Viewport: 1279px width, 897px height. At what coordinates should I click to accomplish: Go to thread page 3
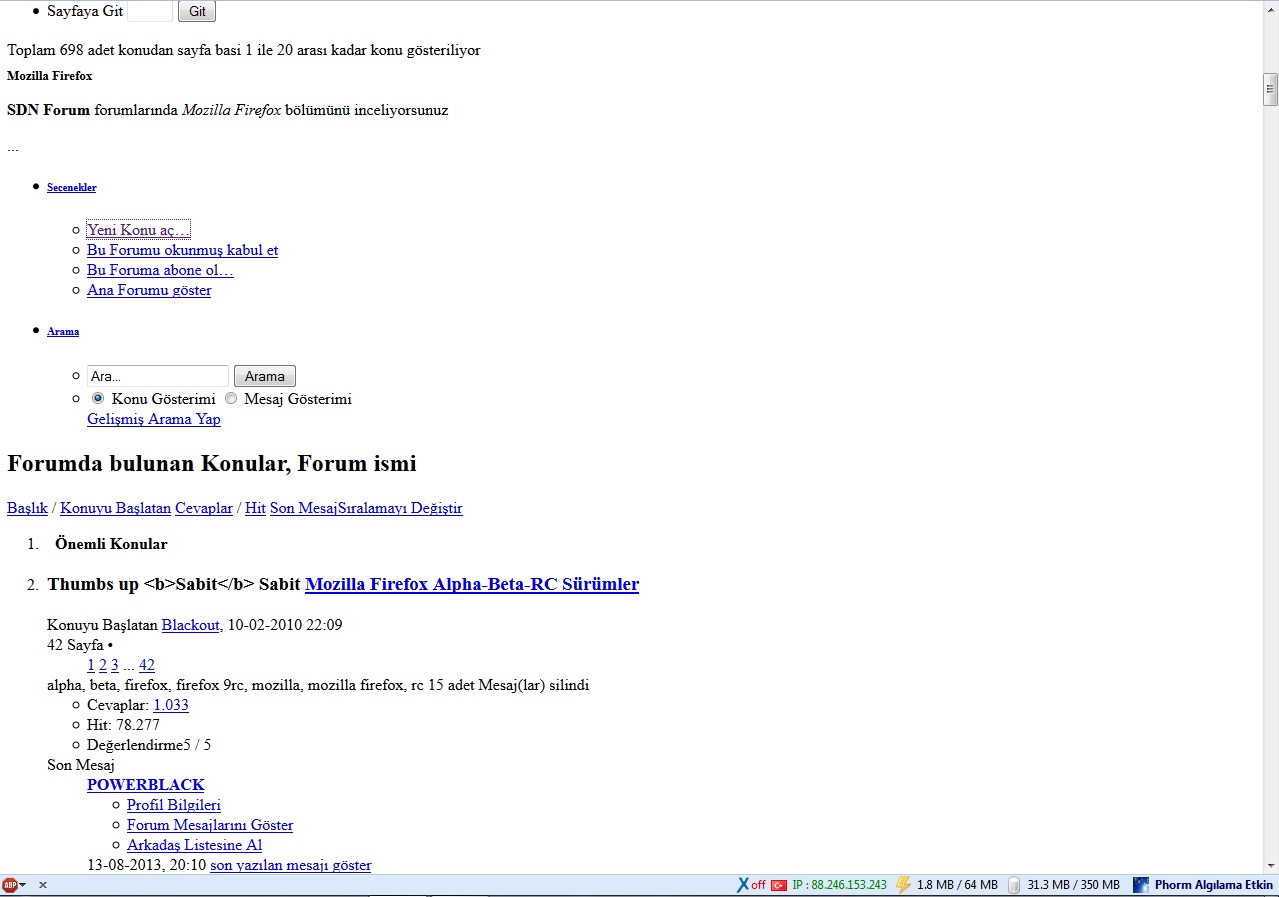click(115, 665)
